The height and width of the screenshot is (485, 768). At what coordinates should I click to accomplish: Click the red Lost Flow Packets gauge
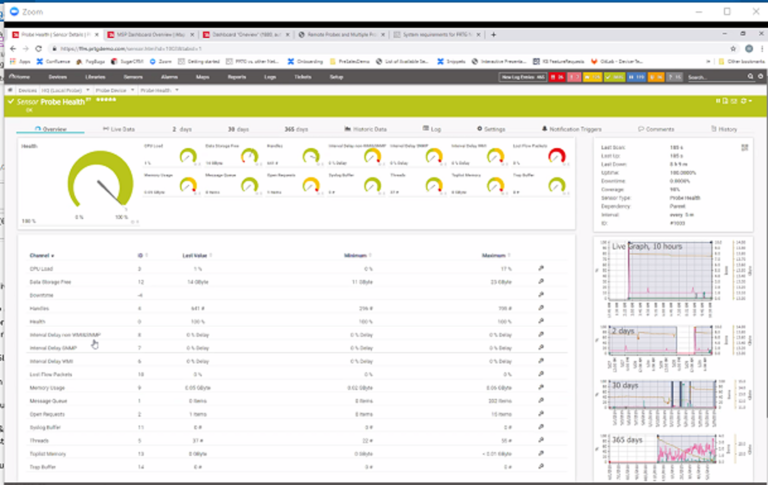click(x=556, y=156)
